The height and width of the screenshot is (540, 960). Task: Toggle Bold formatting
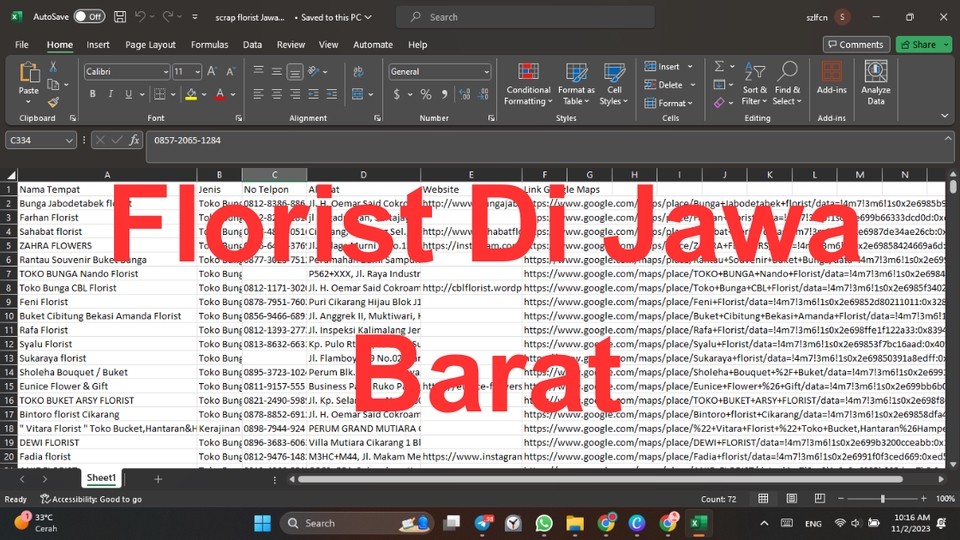(92, 94)
